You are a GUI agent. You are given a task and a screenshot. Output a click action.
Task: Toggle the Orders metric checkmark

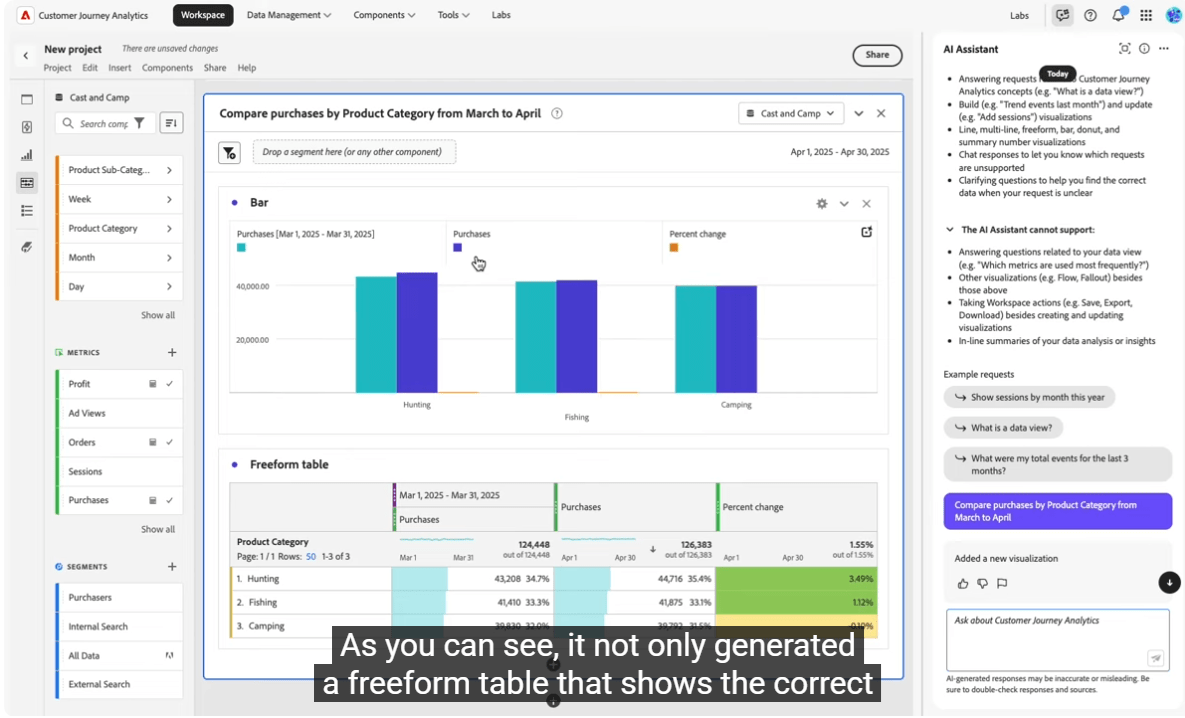169,442
